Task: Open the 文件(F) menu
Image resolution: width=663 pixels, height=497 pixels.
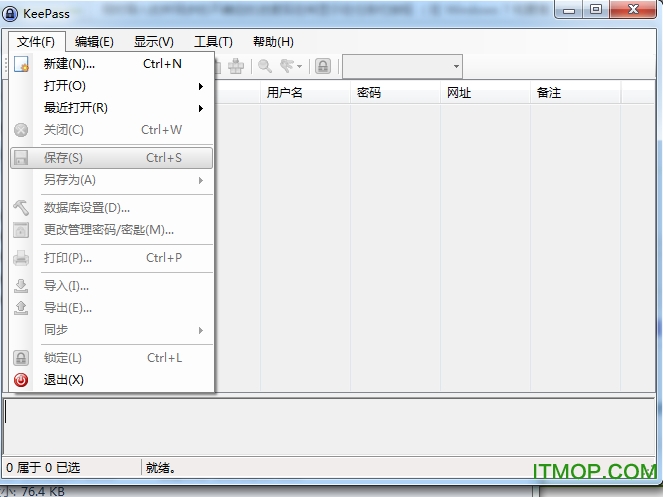Action: (x=36, y=42)
